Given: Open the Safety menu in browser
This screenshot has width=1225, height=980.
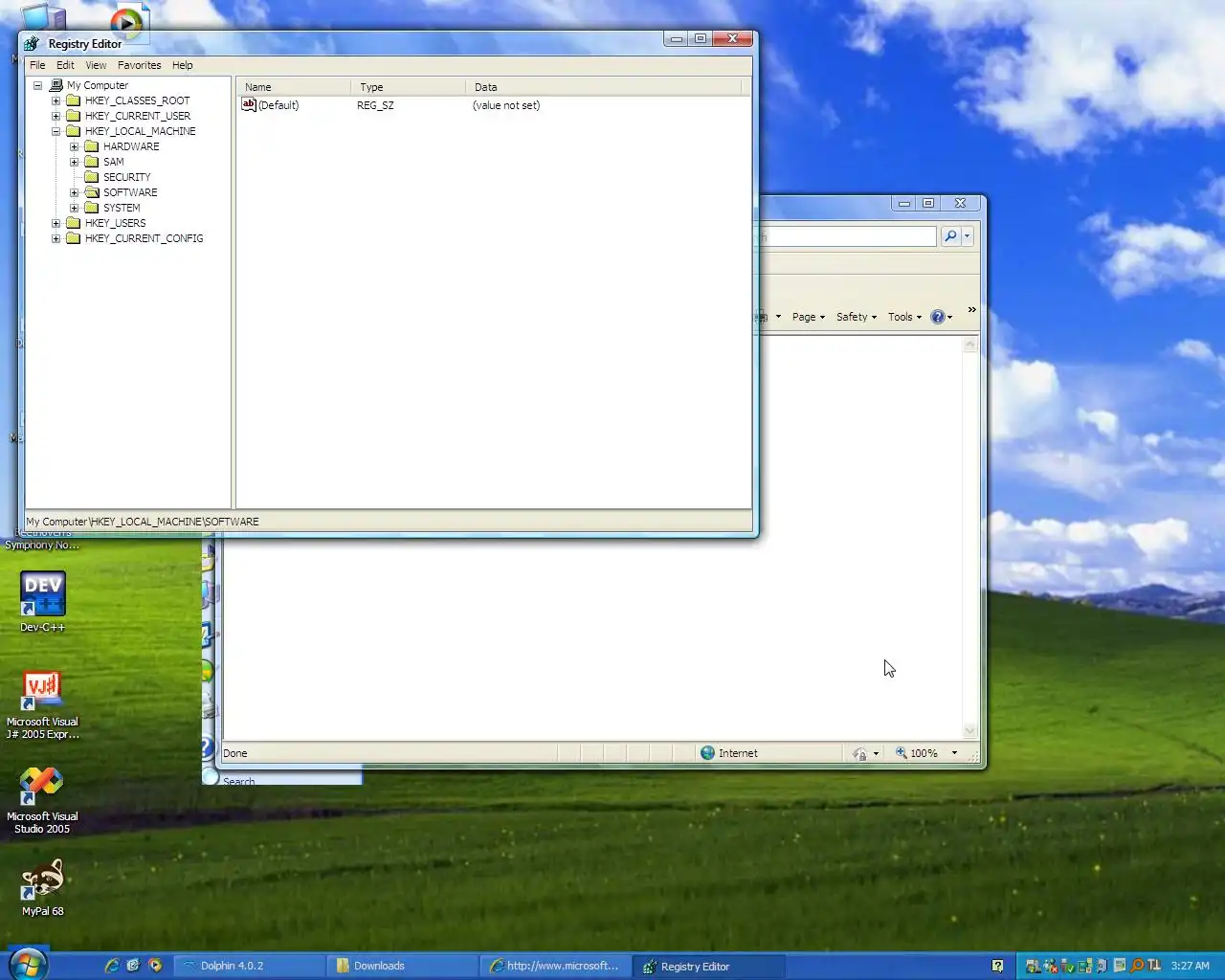Looking at the screenshot, I should 857,317.
